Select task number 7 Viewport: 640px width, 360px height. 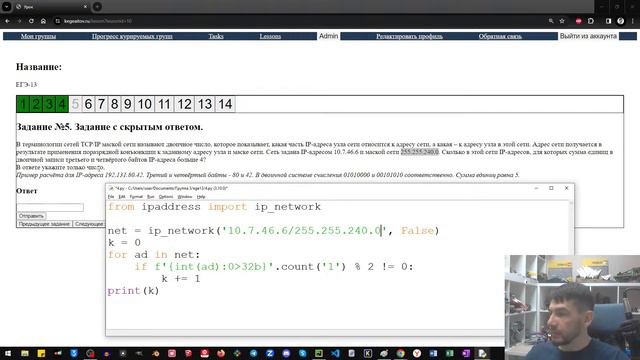point(101,104)
